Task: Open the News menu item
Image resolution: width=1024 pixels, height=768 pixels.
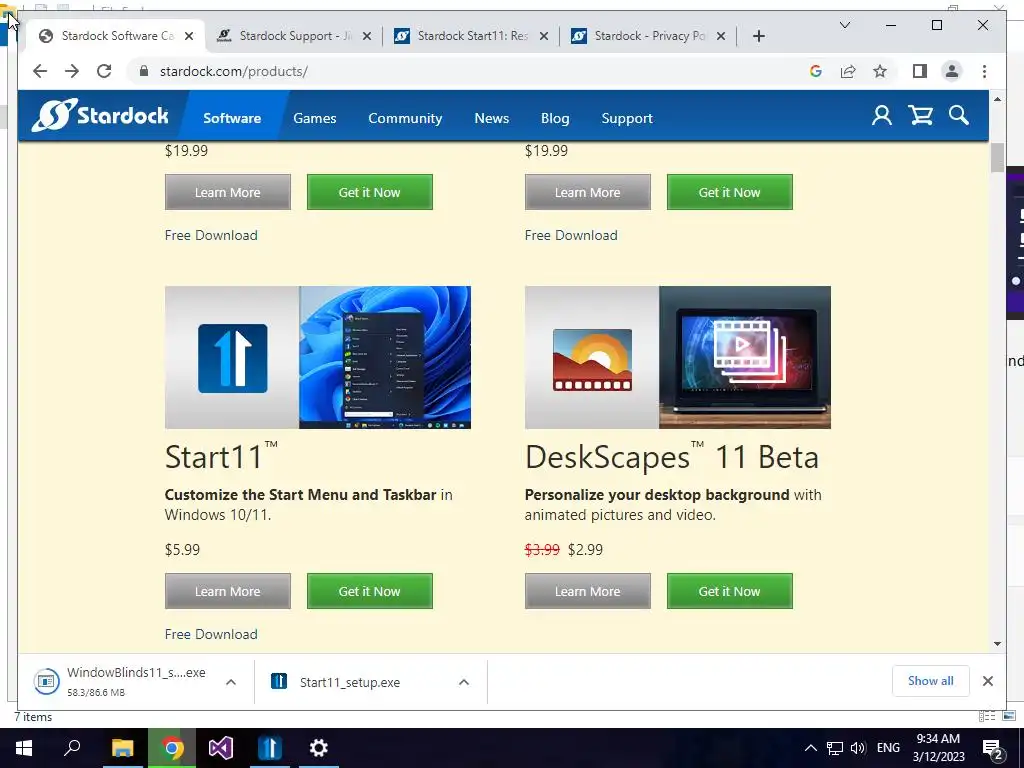Action: pyautogui.click(x=491, y=118)
